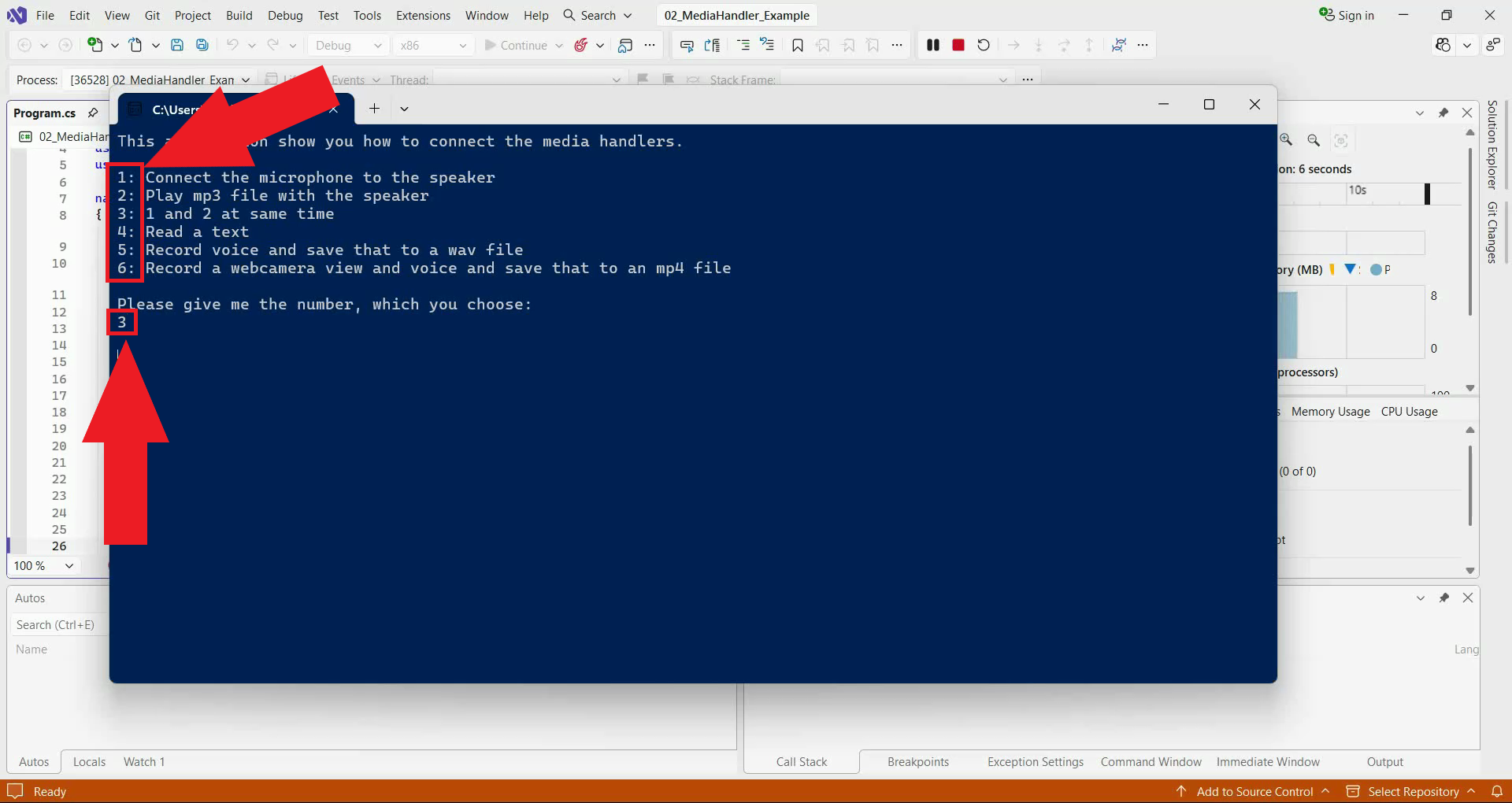Viewport: 1512px width, 803px height.
Task: Pause debugging with Break All button
Action: (933, 45)
